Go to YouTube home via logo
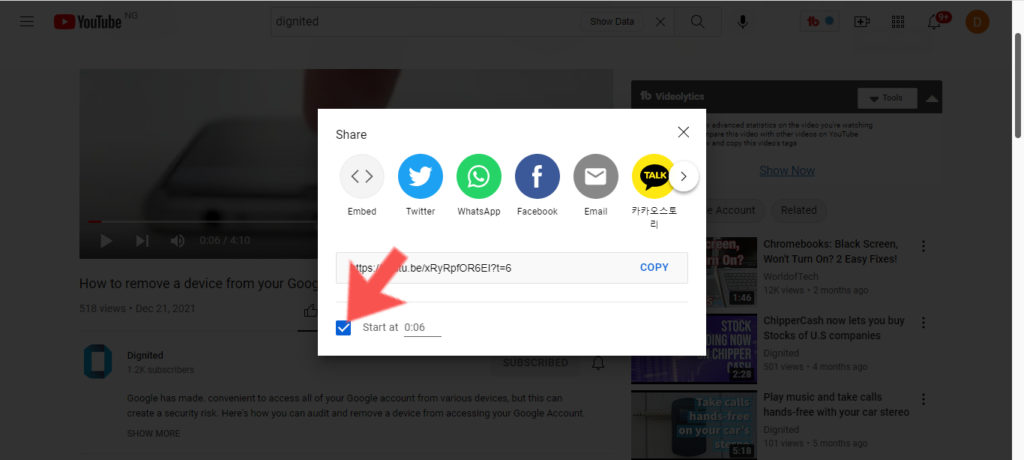1024x460 pixels. 88,22
